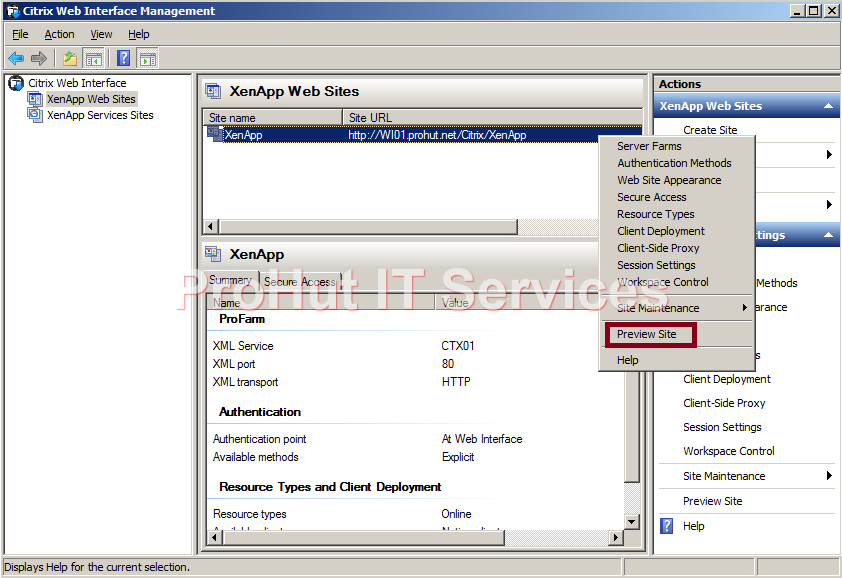Open the Action menu
Viewport: 842px width, 578px height.
click(59, 34)
